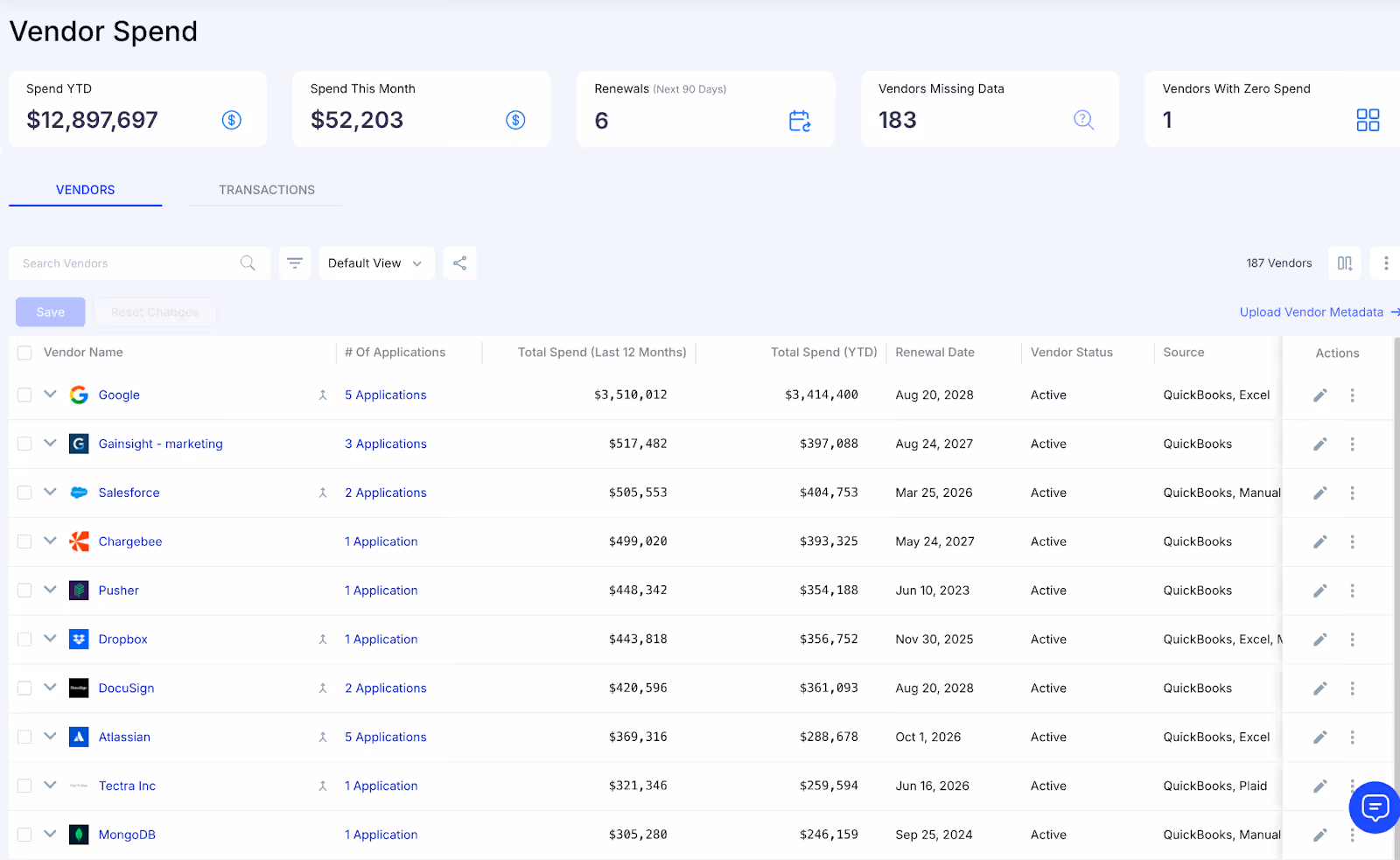The height and width of the screenshot is (860, 1400).
Task: Expand the Gainsight - marketing row chevron
Action: pos(50,444)
